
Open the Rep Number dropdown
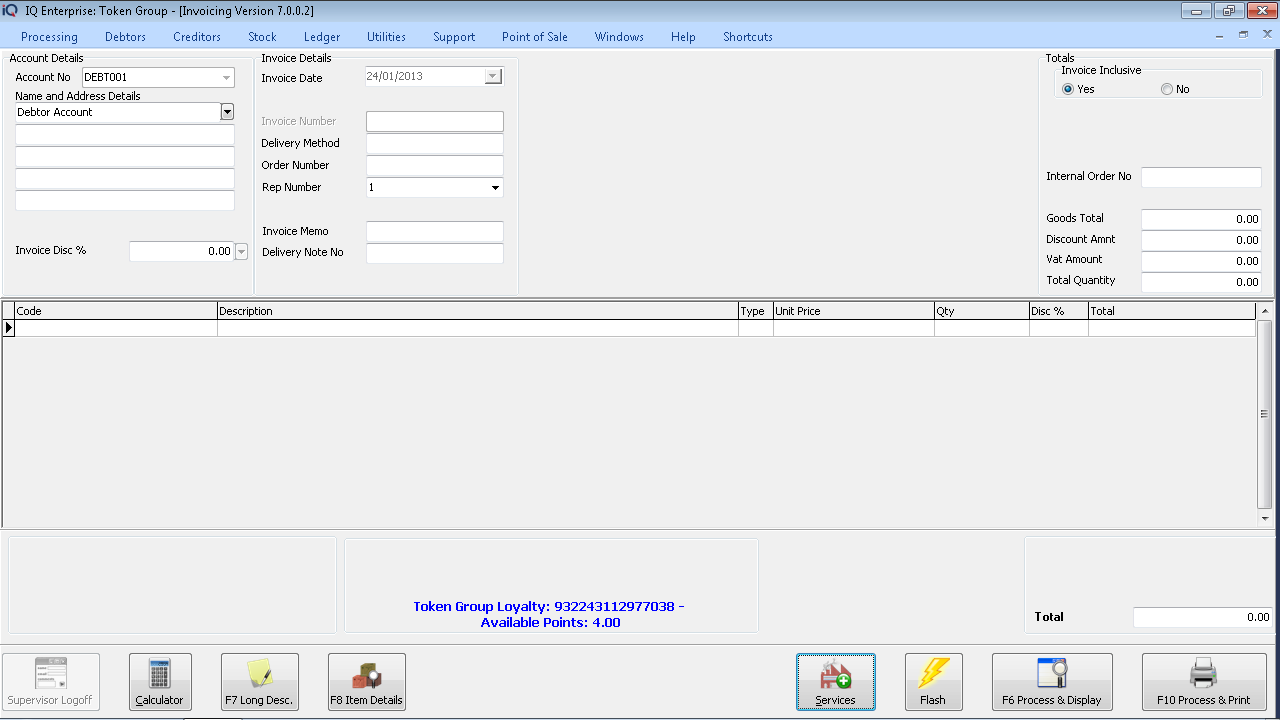(495, 188)
